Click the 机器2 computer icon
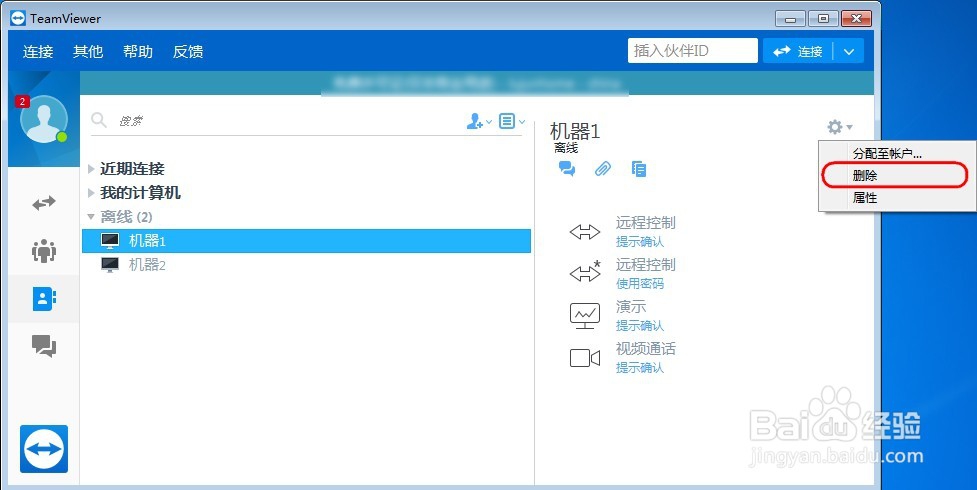 point(110,265)
